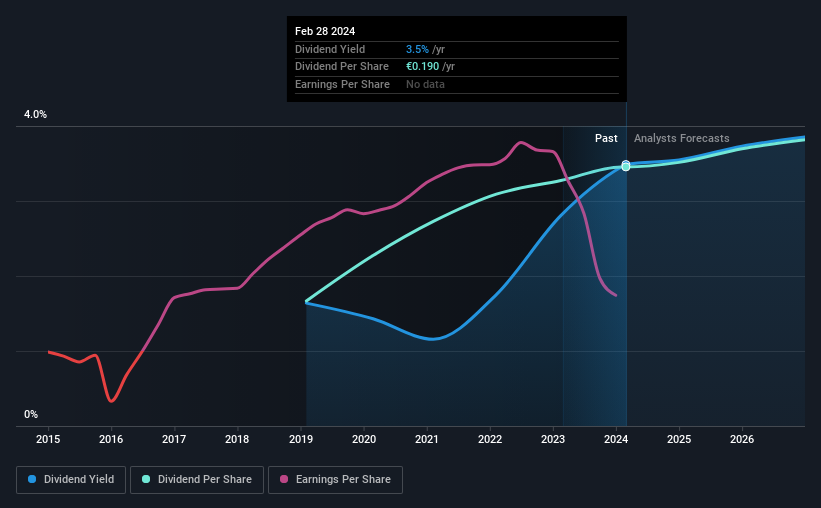The height and width of the screenshot is (508, 821).
Task: Click the 2024 x-axis year label
Action: coord(616,439)
